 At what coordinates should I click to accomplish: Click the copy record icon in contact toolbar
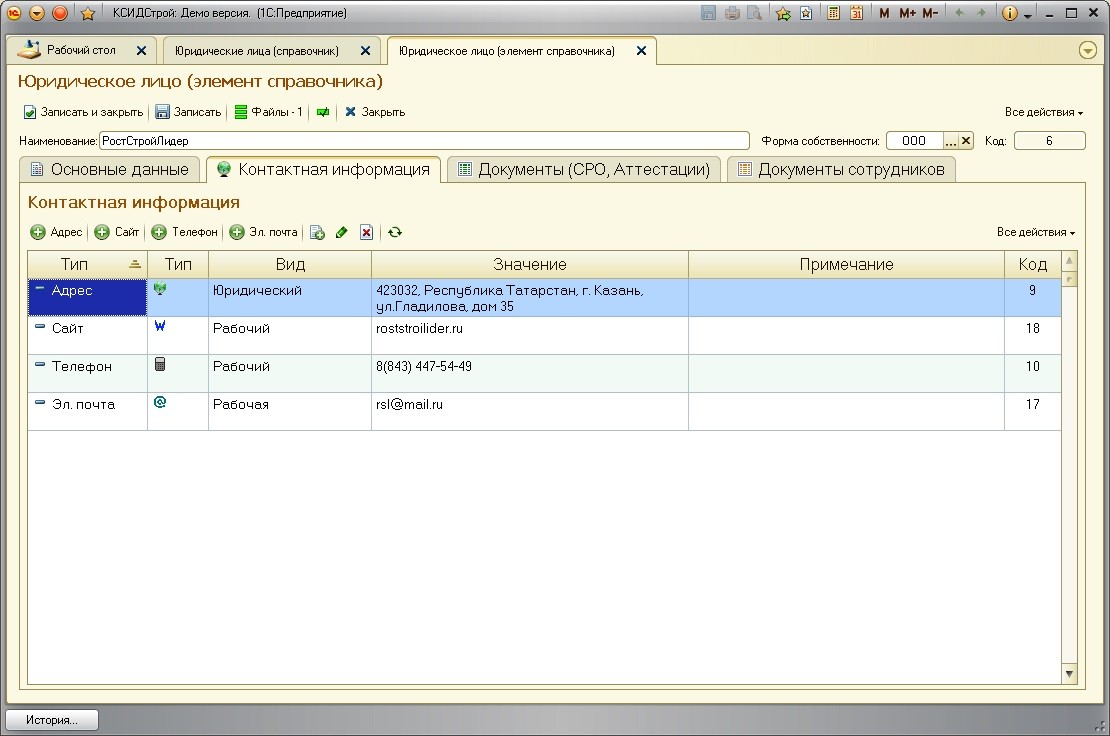pos(317,232)
